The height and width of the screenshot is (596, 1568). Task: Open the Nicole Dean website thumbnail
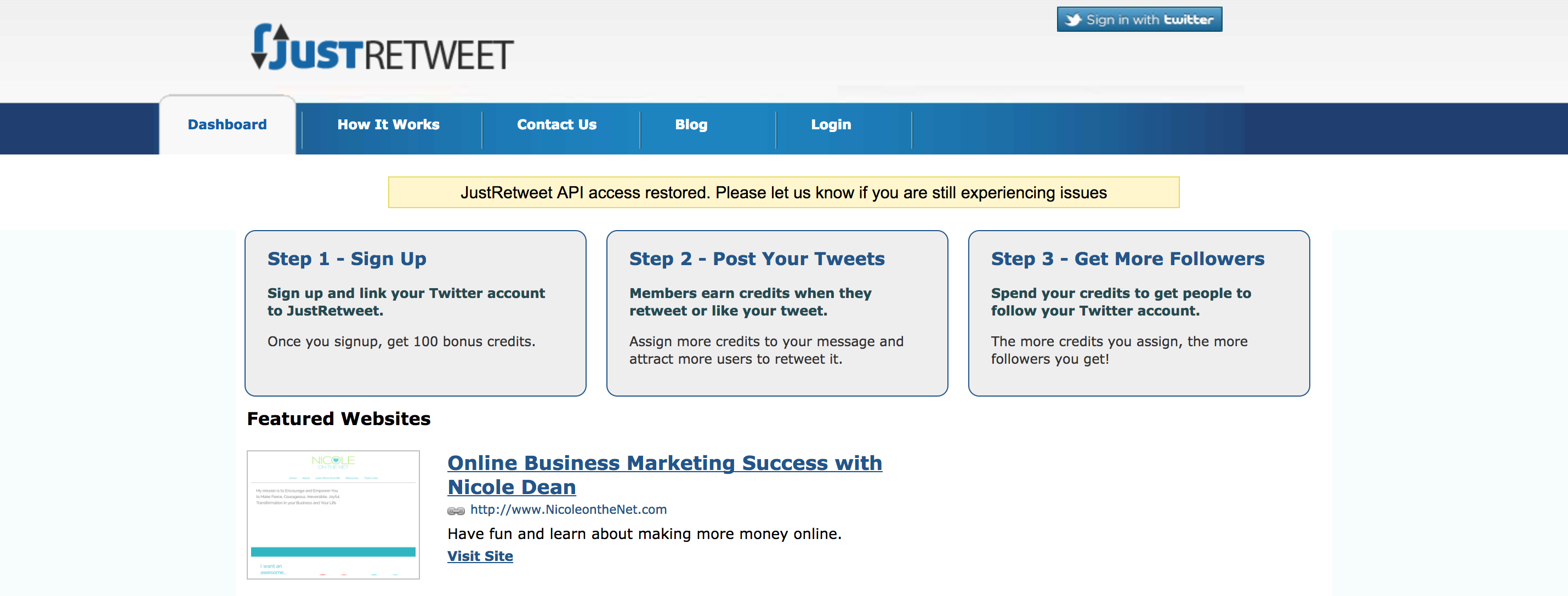pyautogui.click(x=333, y=514)
